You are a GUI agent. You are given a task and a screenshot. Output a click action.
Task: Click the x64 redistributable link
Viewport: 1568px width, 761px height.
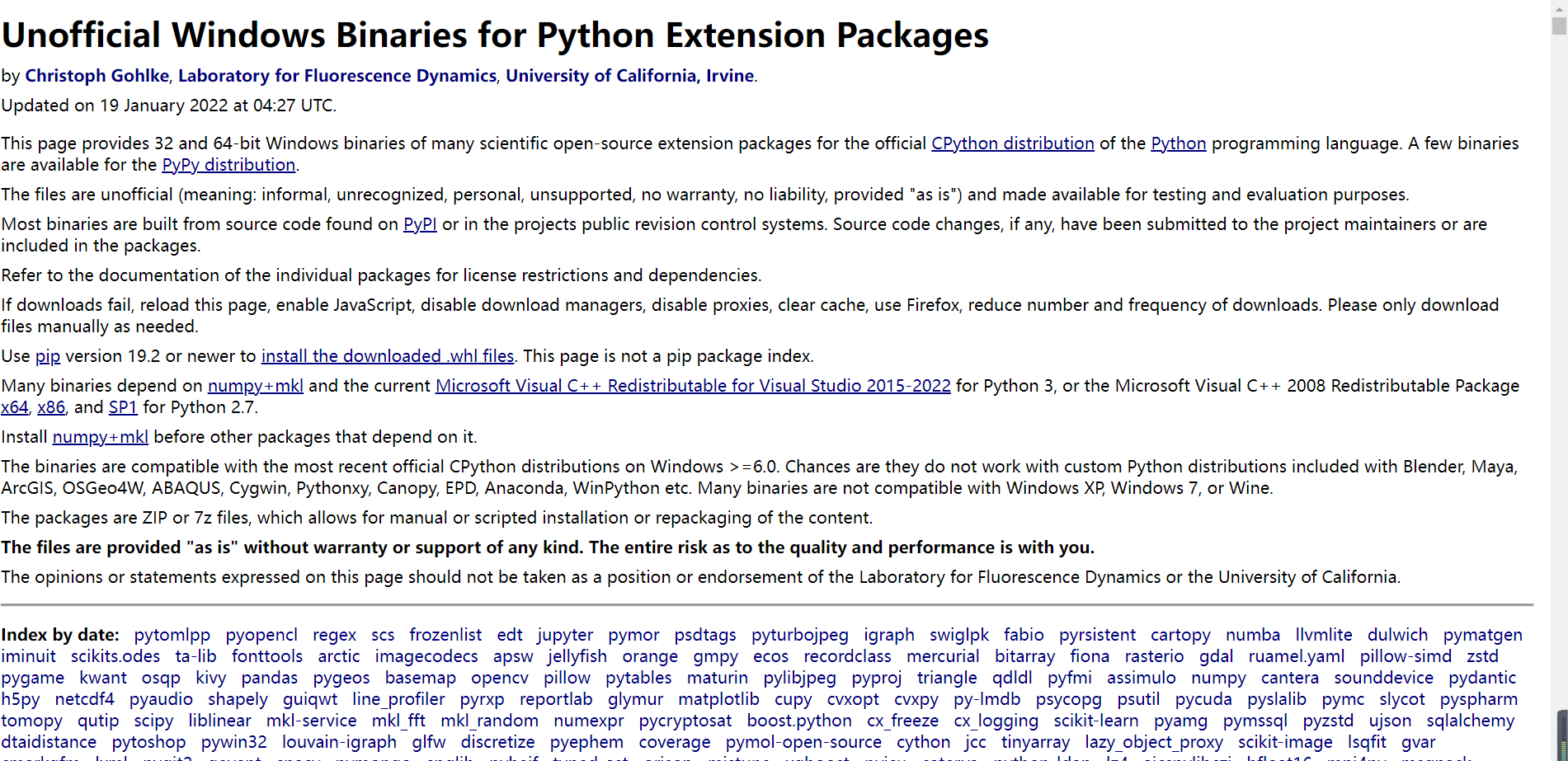point(15,407)
